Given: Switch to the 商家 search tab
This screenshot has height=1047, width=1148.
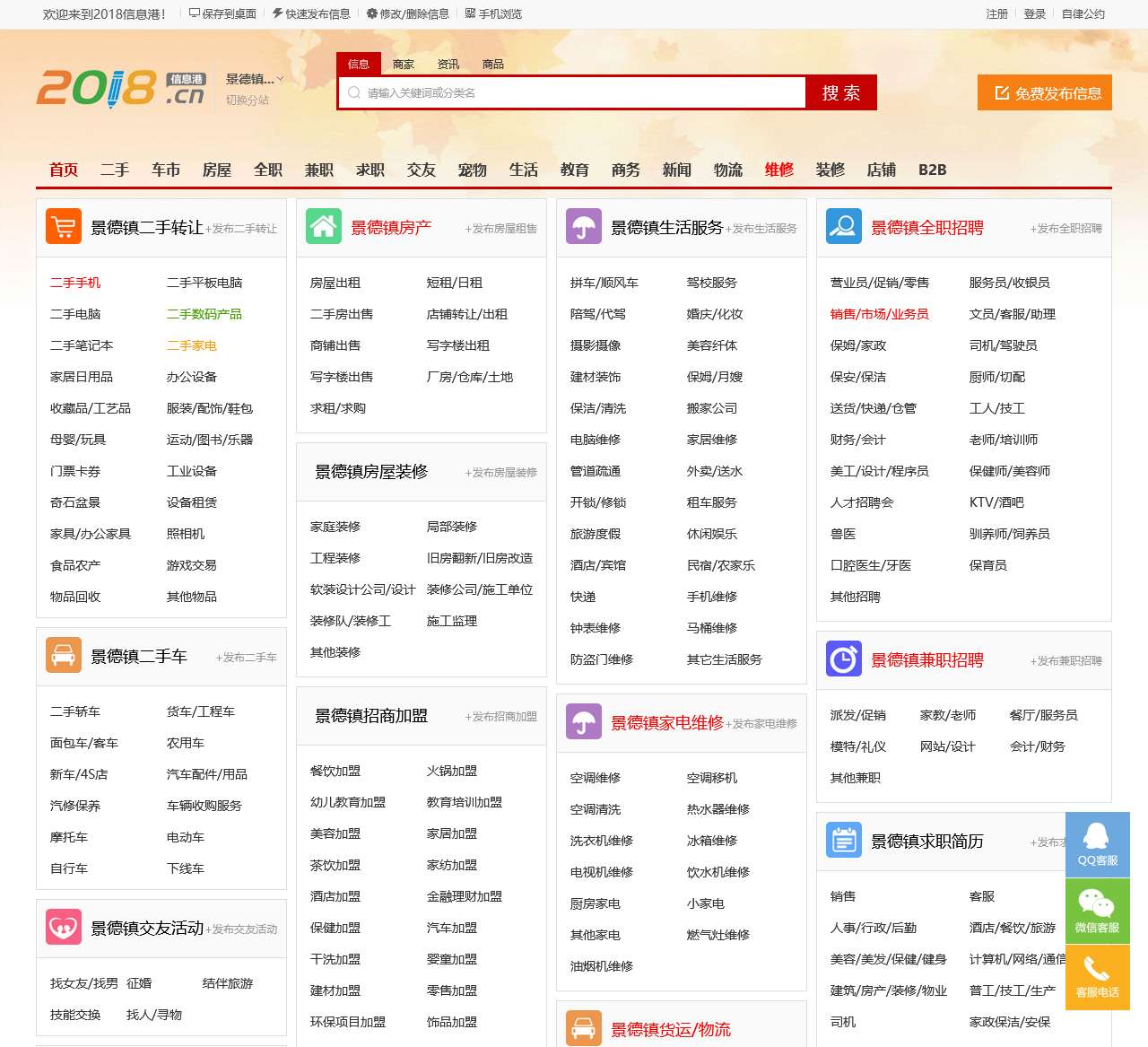Looking at the screenshot, I should pos(403,64).
